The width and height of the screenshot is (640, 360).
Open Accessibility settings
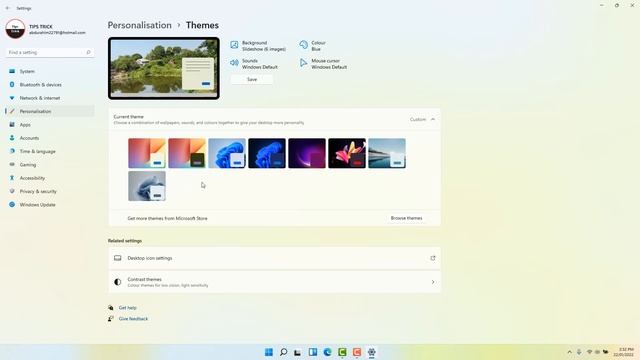click(49, 178)
